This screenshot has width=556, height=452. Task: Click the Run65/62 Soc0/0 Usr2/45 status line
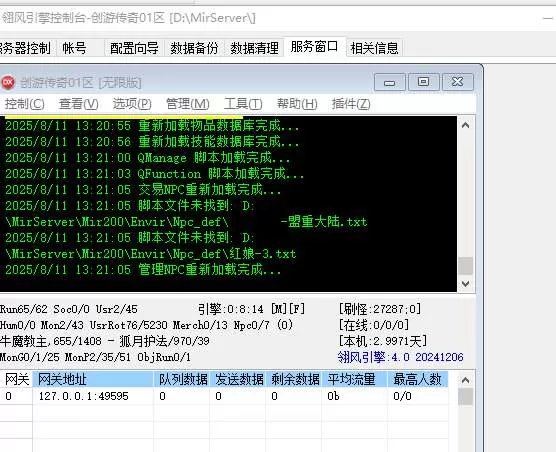coord(69,309)
